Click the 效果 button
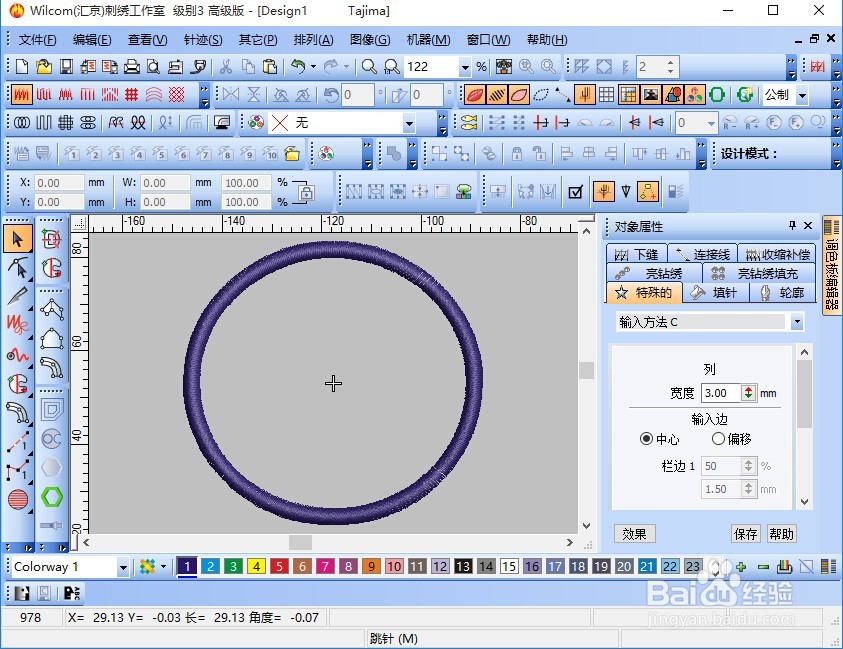This screenshot has width=843, height=649. (x=634, y=534)
